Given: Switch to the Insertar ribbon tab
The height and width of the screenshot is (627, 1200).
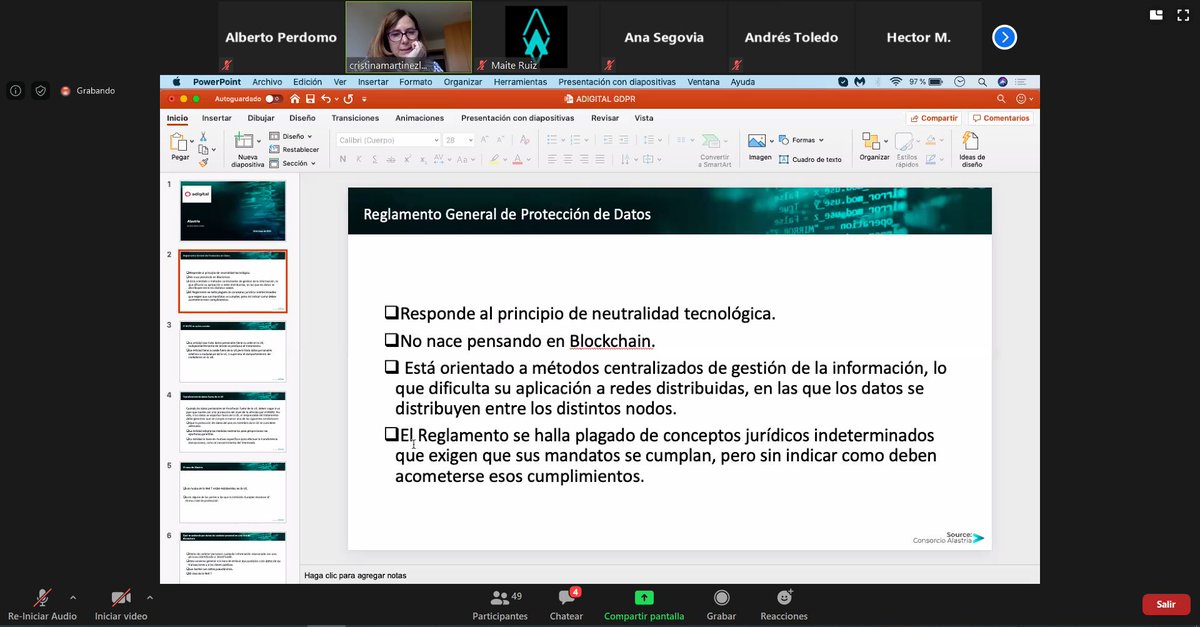Looking at the screenshot, I should coord(217,117).
